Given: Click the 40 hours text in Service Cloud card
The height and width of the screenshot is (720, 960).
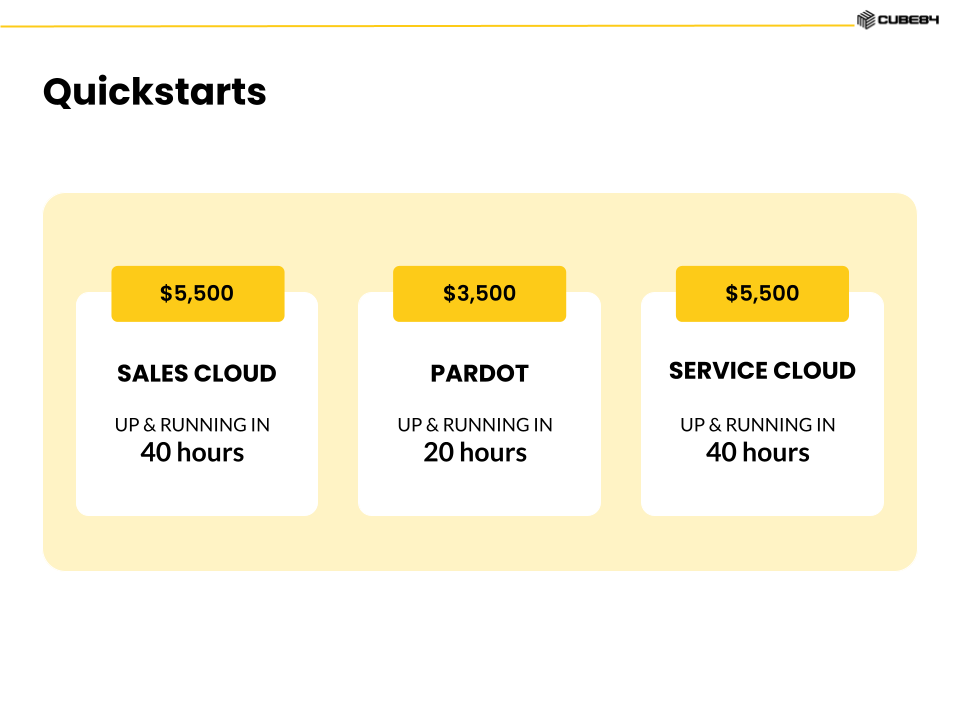Looking at the screenshot, I should point(758,452).
